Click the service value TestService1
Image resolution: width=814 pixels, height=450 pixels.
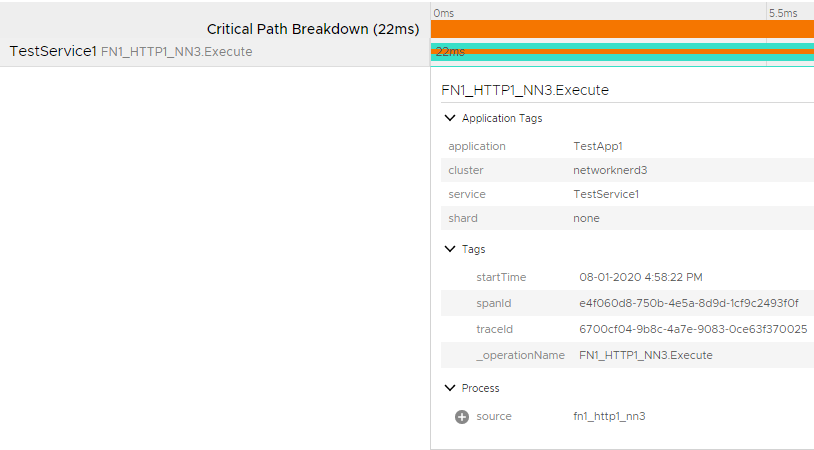[x=606, y=194]
